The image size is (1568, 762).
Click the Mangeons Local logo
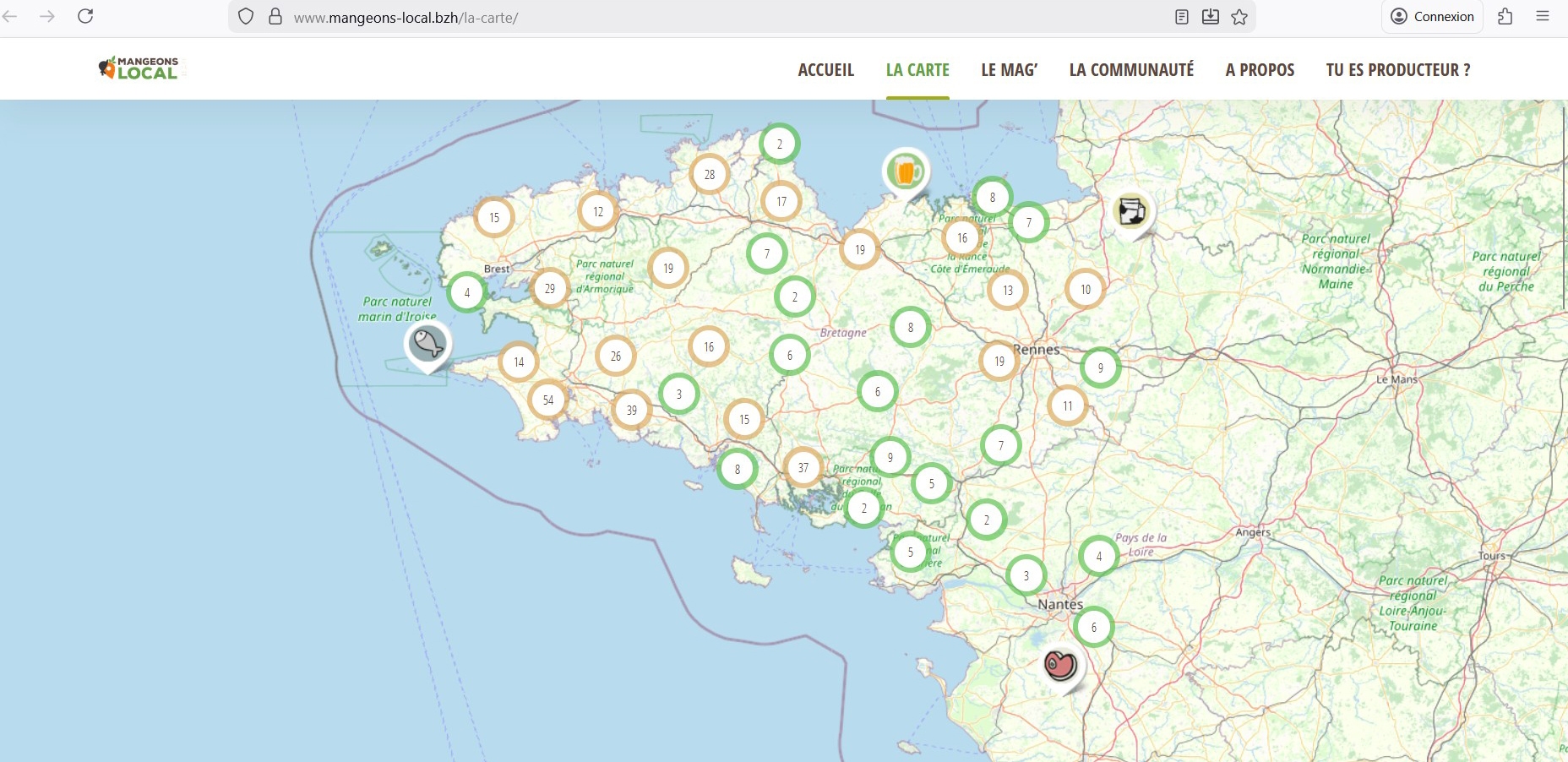139,68
